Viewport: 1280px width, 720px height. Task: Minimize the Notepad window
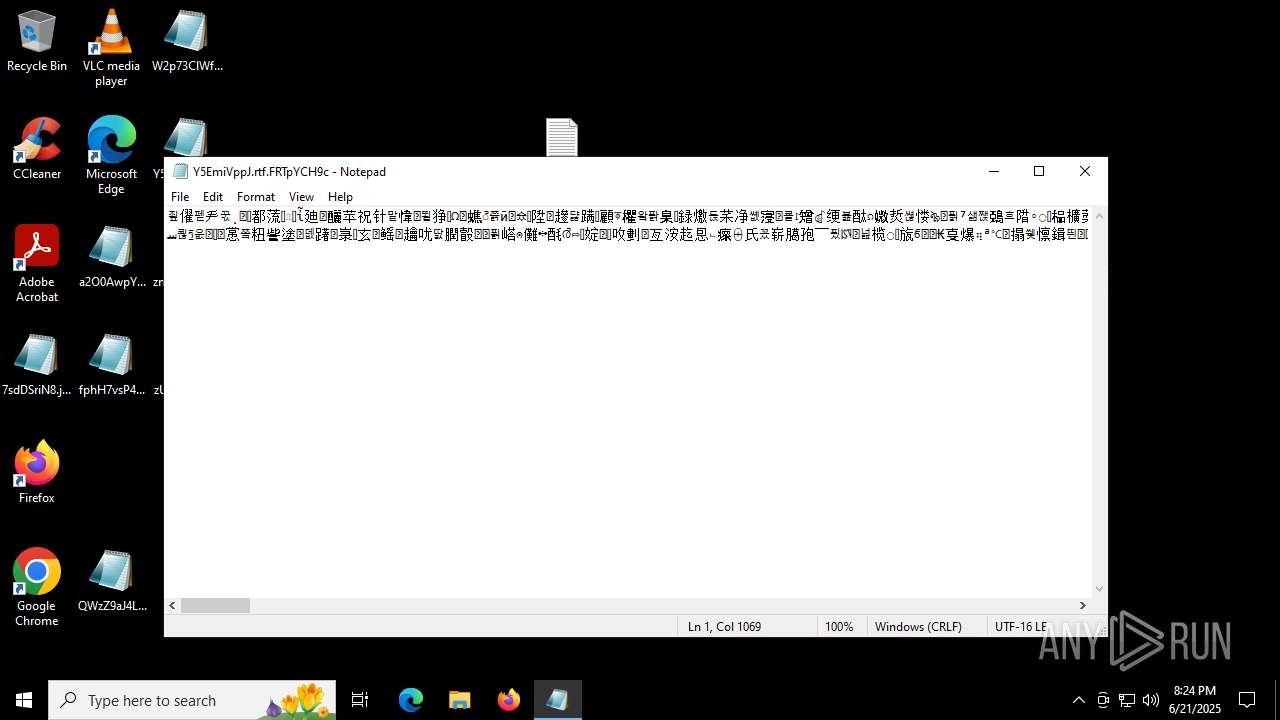994,172
